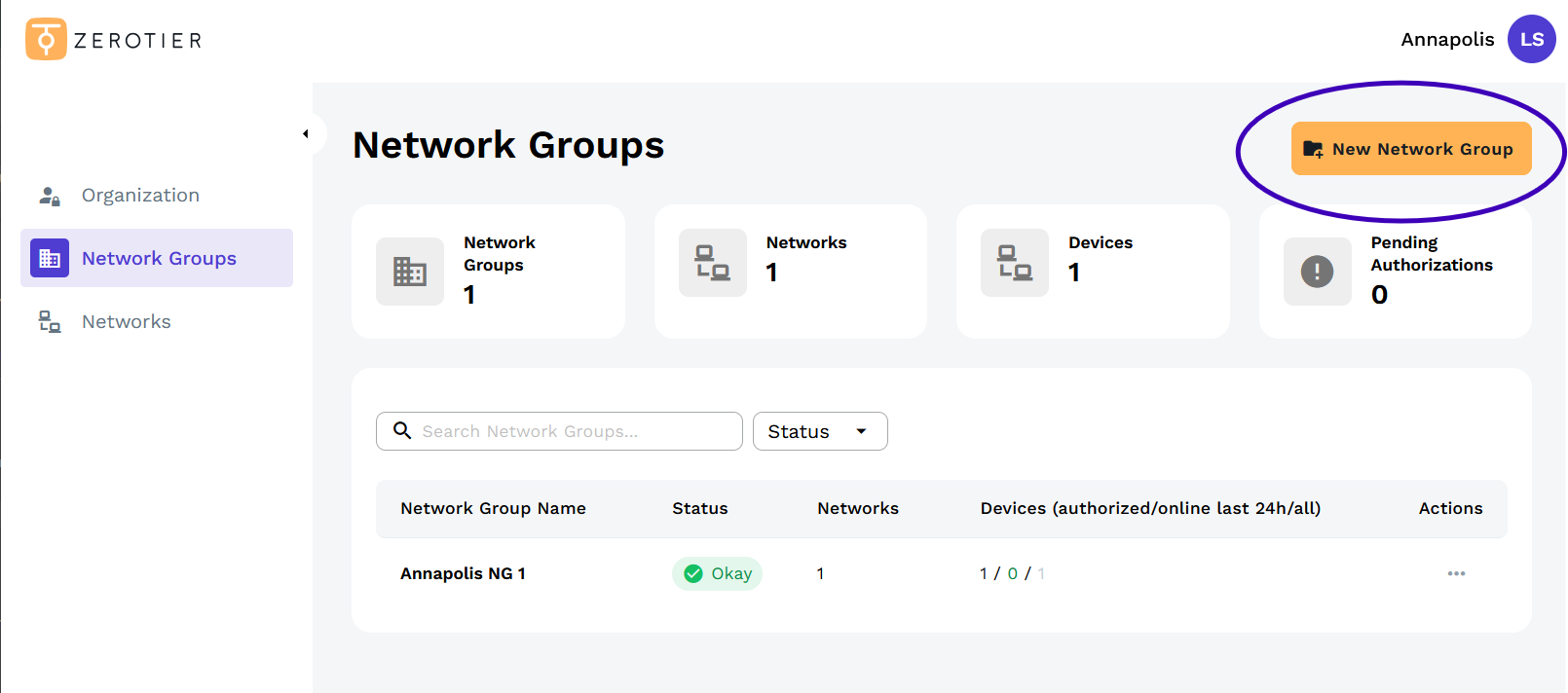Create a New Network Group

point(1411,149)
